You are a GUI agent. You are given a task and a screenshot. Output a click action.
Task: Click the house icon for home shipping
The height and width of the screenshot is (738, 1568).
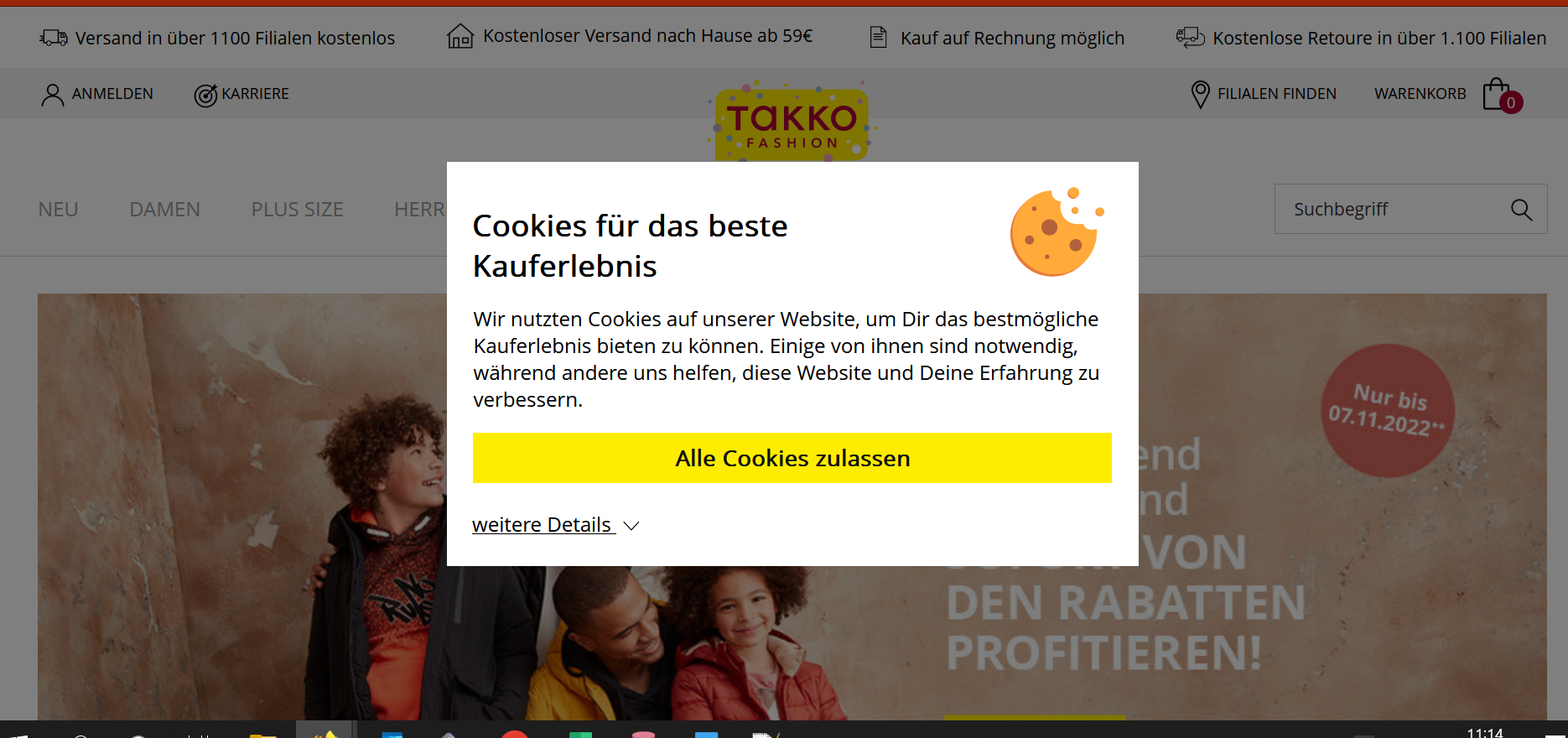460,36
